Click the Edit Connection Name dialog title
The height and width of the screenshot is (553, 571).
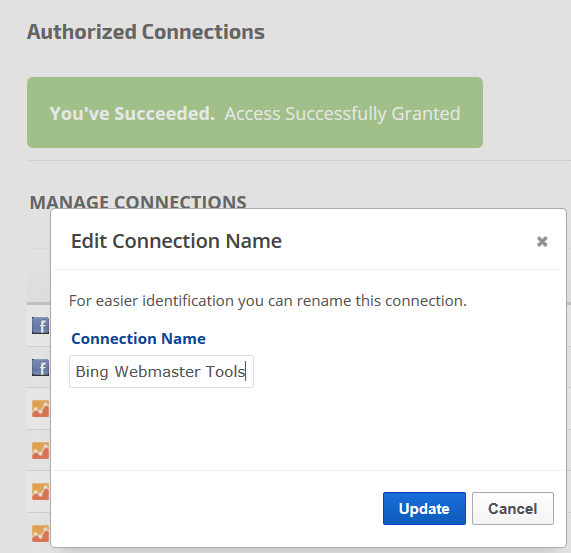[176, 241]
